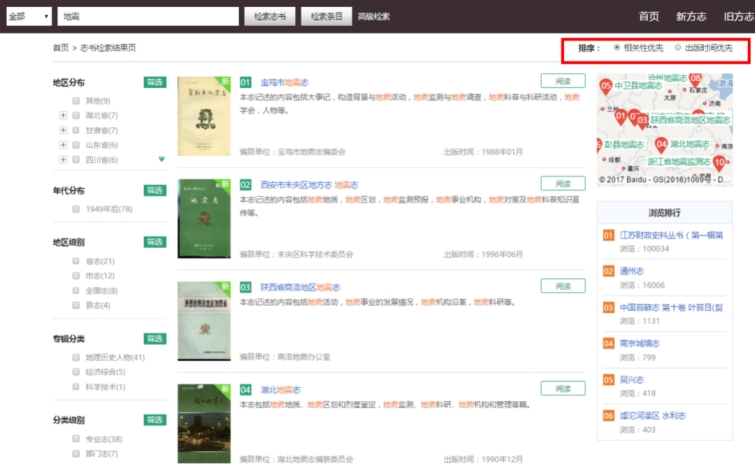The height and width of the screenshot is (466, 755).
Task: Click the 04 number badge beside 湖北地震志
Action: pos(246,389)
